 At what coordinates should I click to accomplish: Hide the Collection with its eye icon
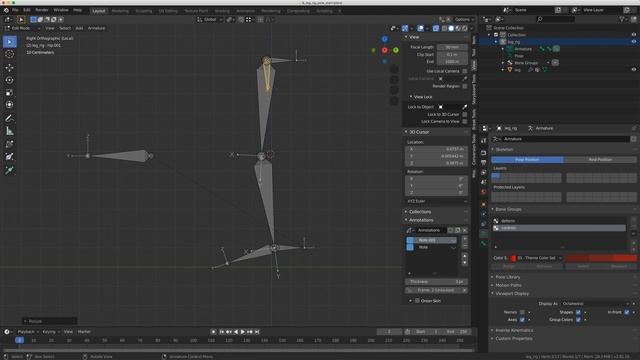coord(633,35)
